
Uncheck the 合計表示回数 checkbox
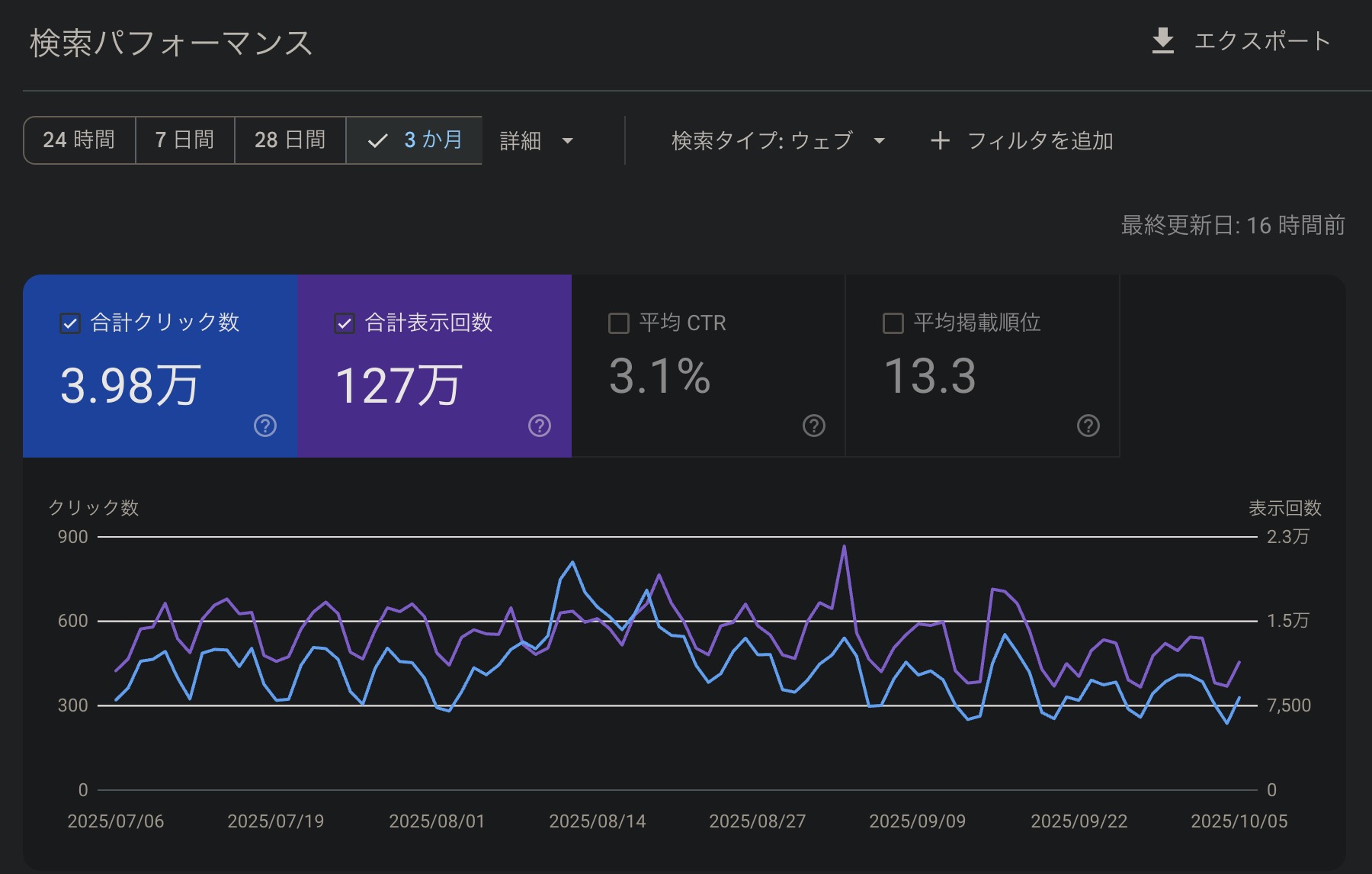(345, 323)
